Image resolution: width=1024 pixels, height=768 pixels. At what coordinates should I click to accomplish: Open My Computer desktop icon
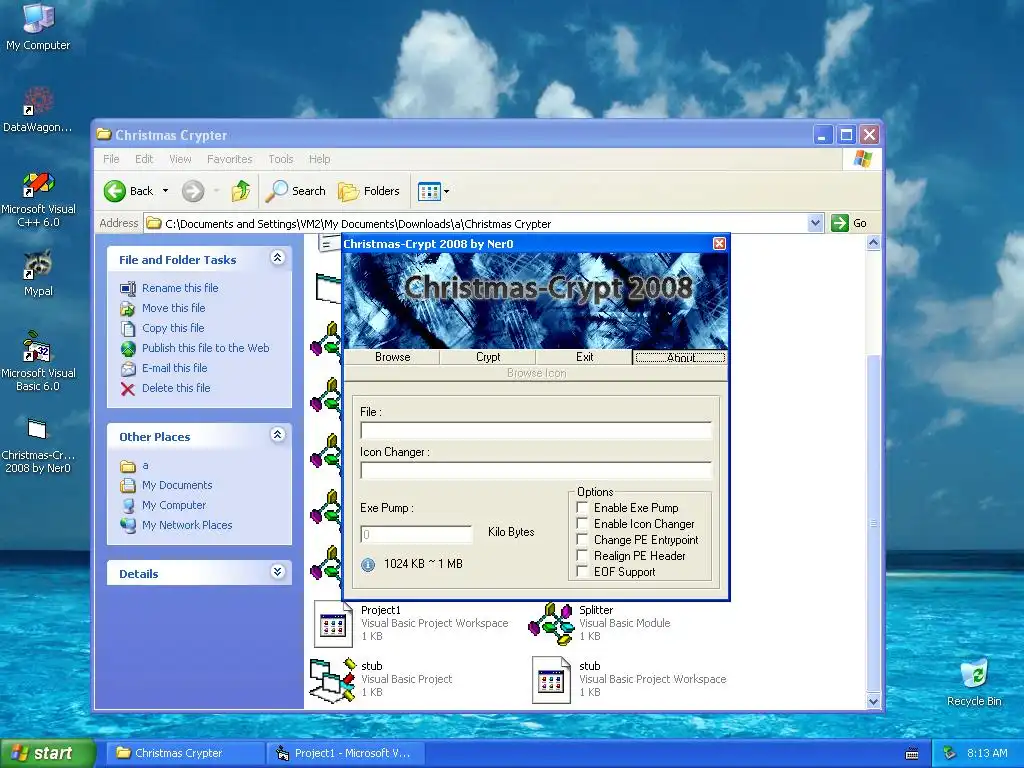click(38, 26)
